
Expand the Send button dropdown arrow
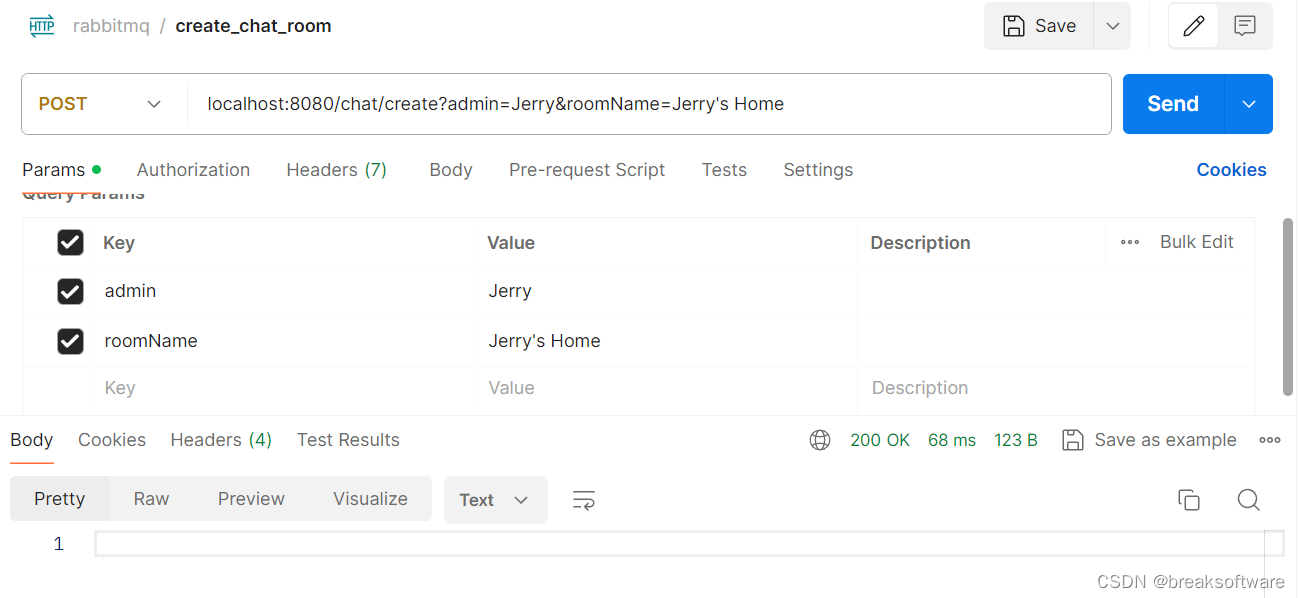(1249, 104)
